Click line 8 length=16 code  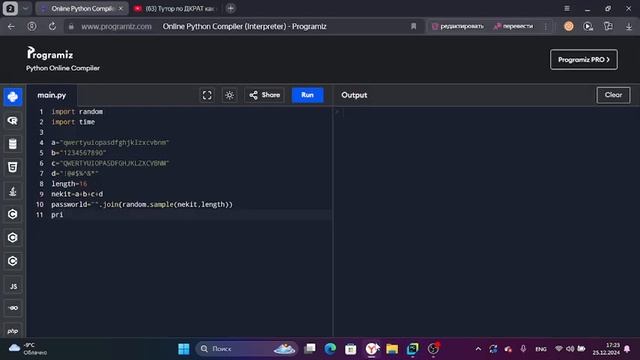pyautogui.click(x=69, y=184)
